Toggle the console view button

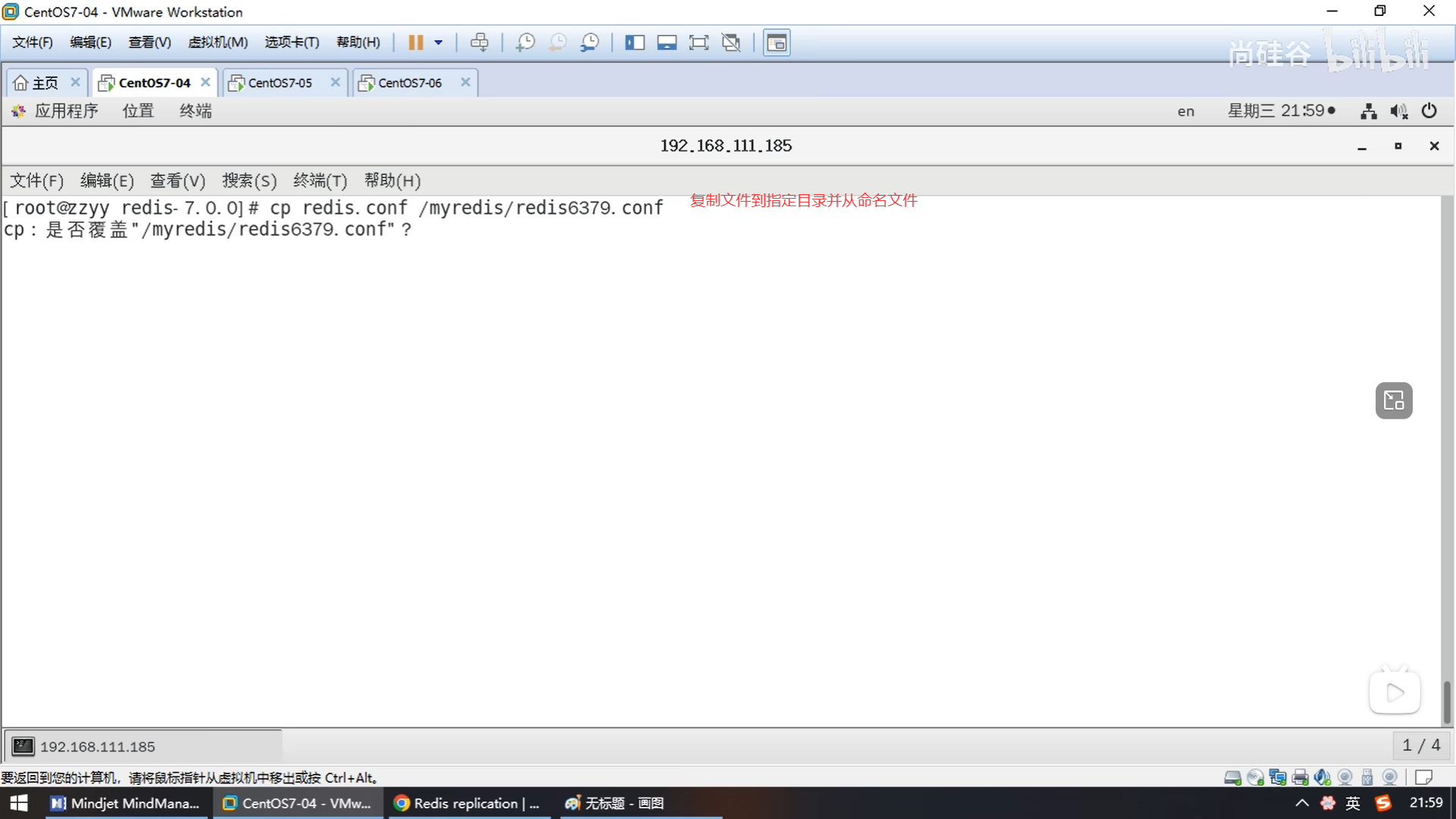click(777, 42)
